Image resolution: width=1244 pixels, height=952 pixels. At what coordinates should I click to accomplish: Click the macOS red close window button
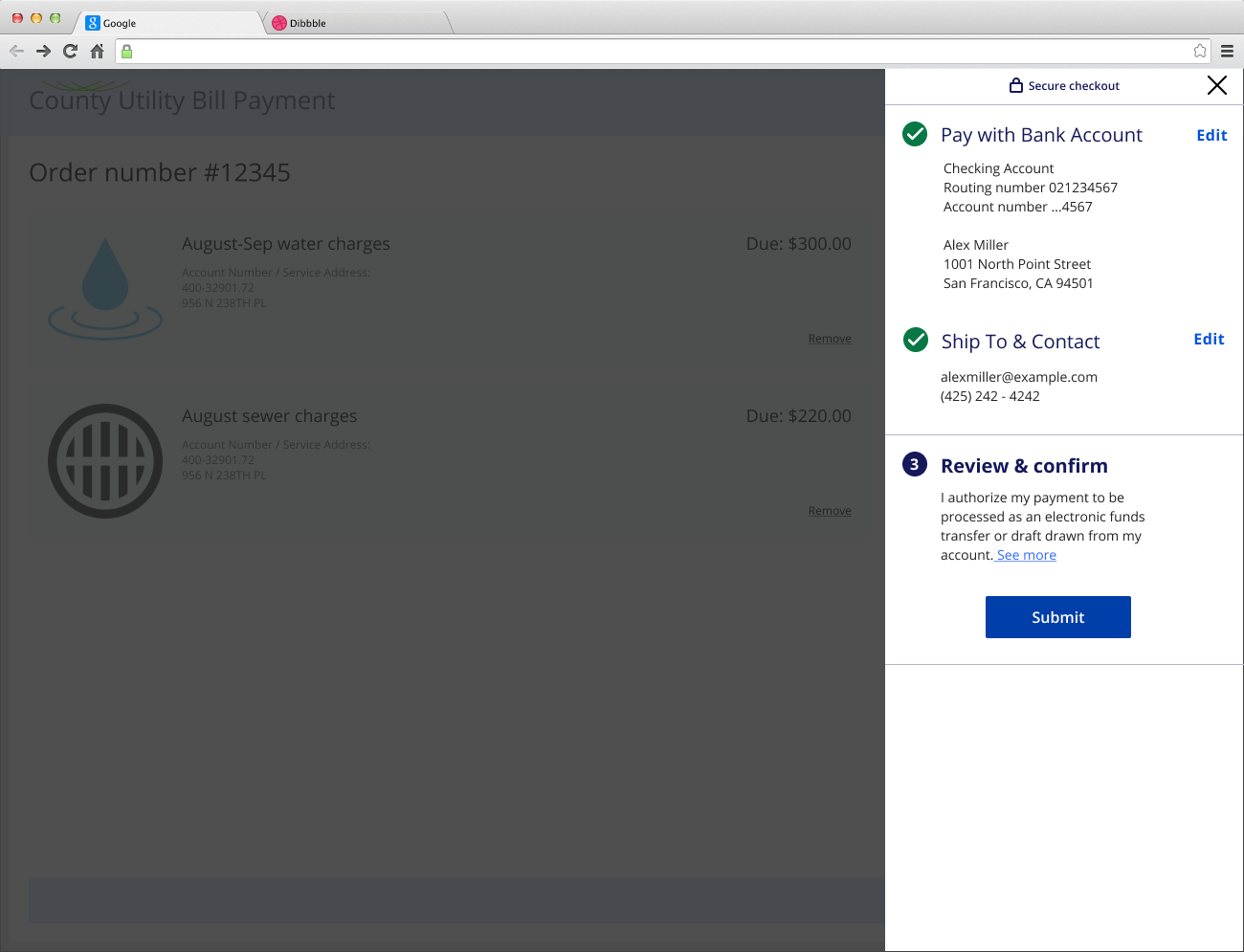(17, 18)
